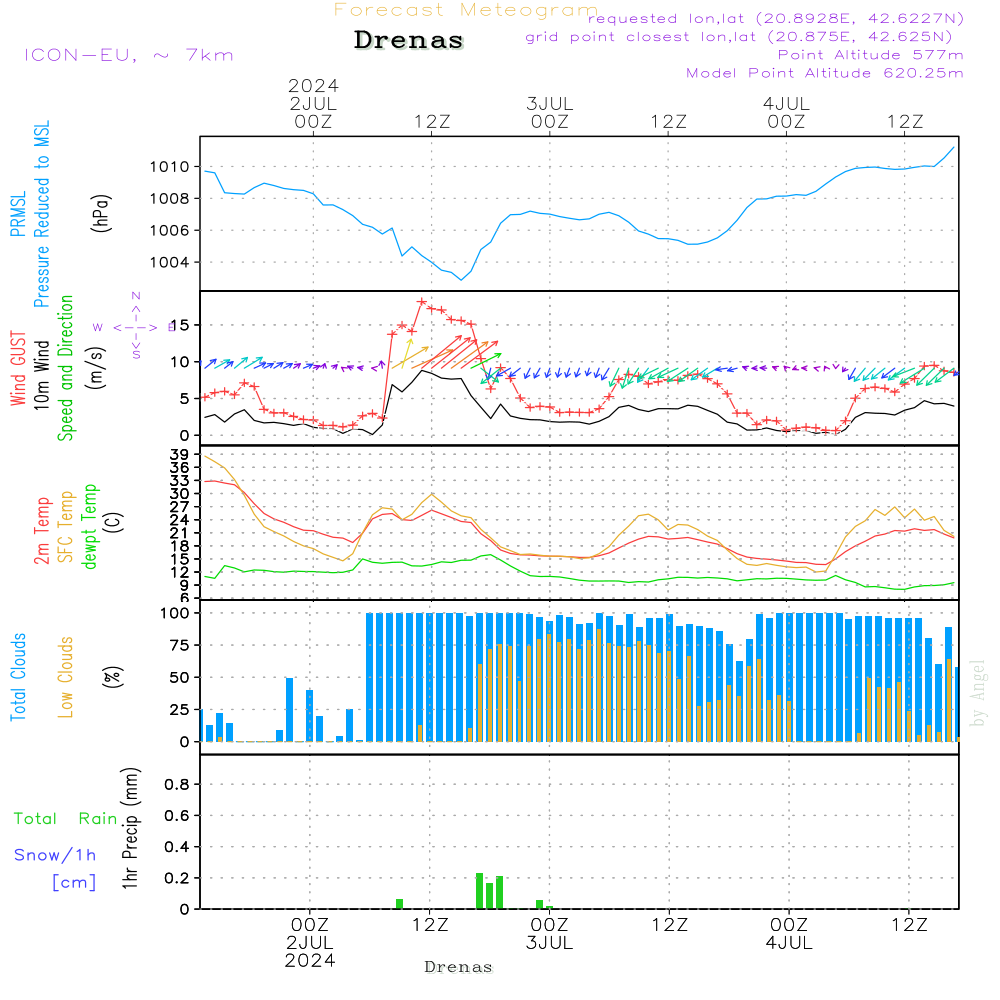Click the small 'Drenas' caption at the bottom
Viewport: 1000px width, 1000px height.
(x=459, y=967)
